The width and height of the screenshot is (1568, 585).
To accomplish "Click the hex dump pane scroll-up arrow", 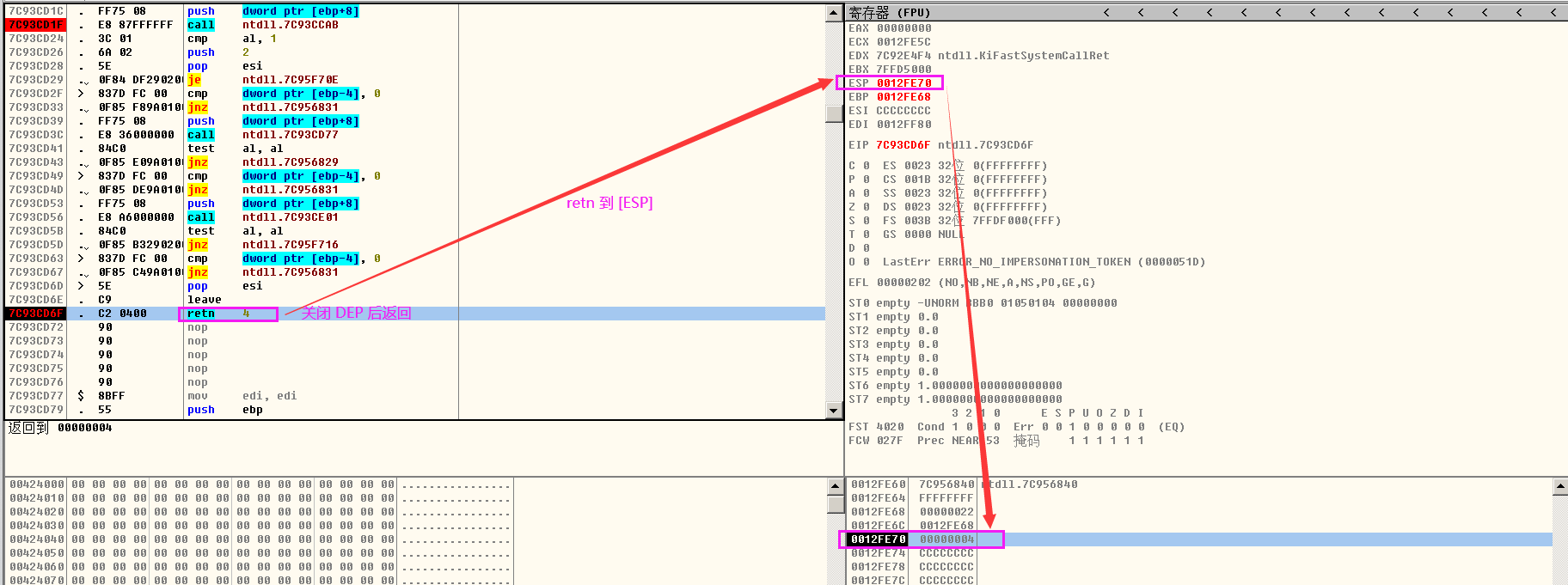I will coord(835,487).
